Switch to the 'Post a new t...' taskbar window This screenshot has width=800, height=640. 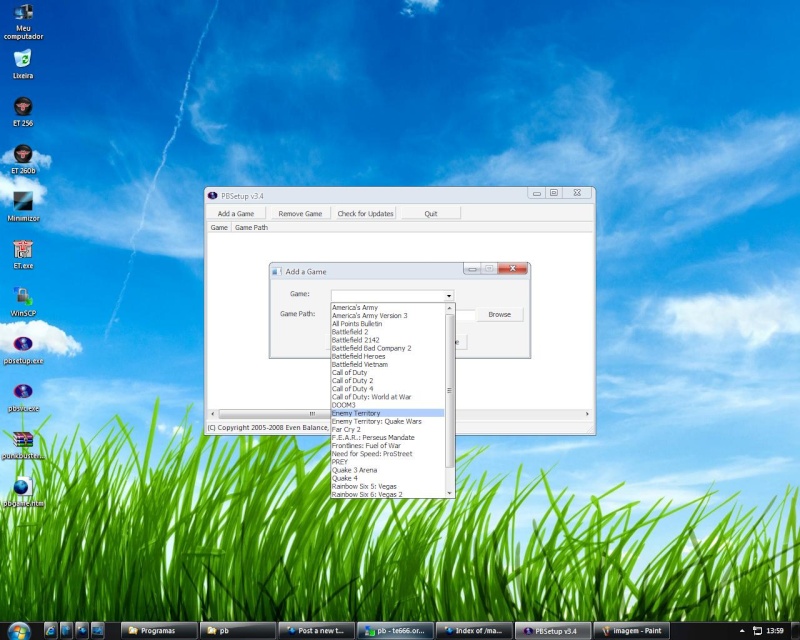316,631
